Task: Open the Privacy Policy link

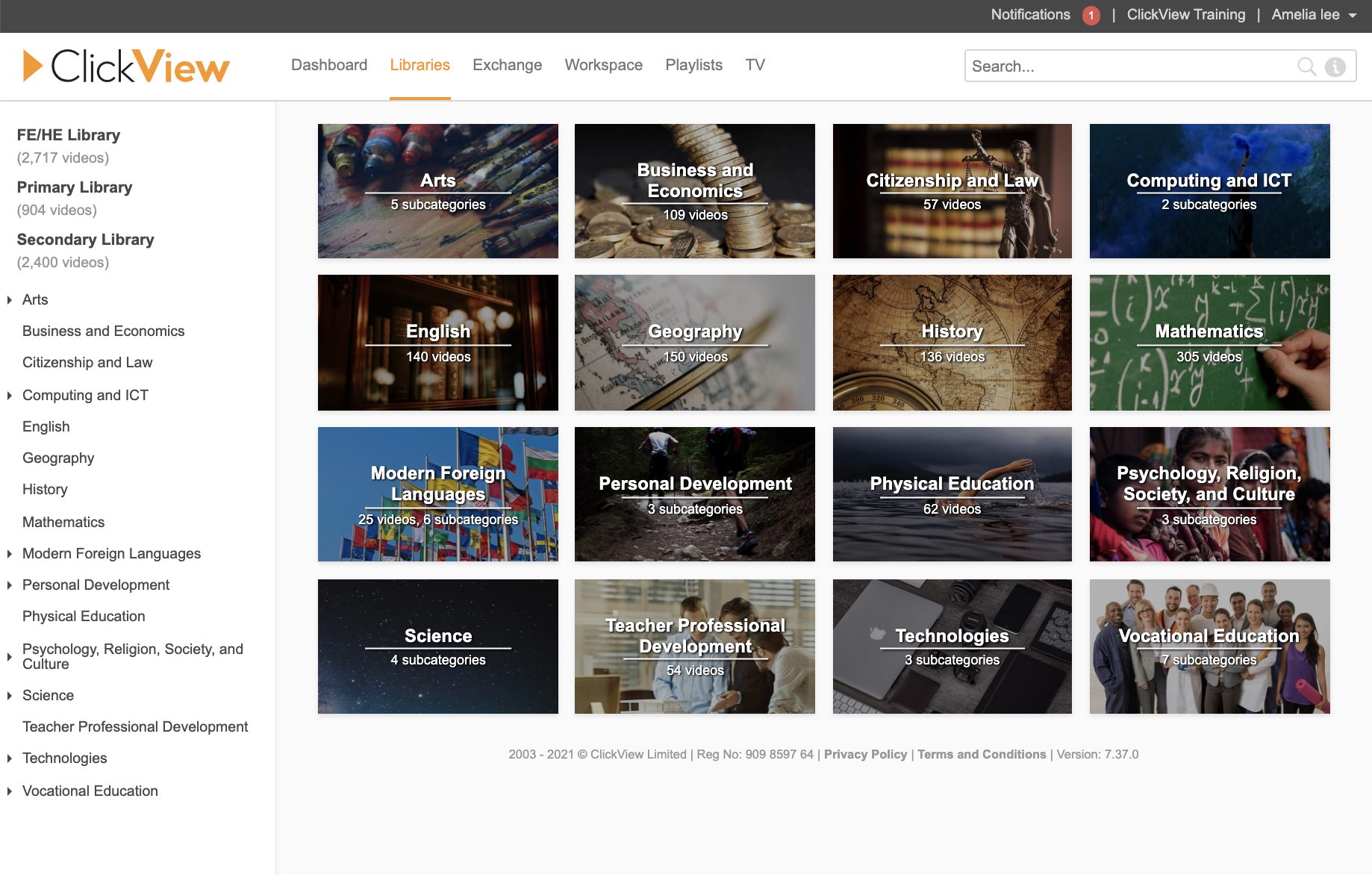Action: (865, 755)
